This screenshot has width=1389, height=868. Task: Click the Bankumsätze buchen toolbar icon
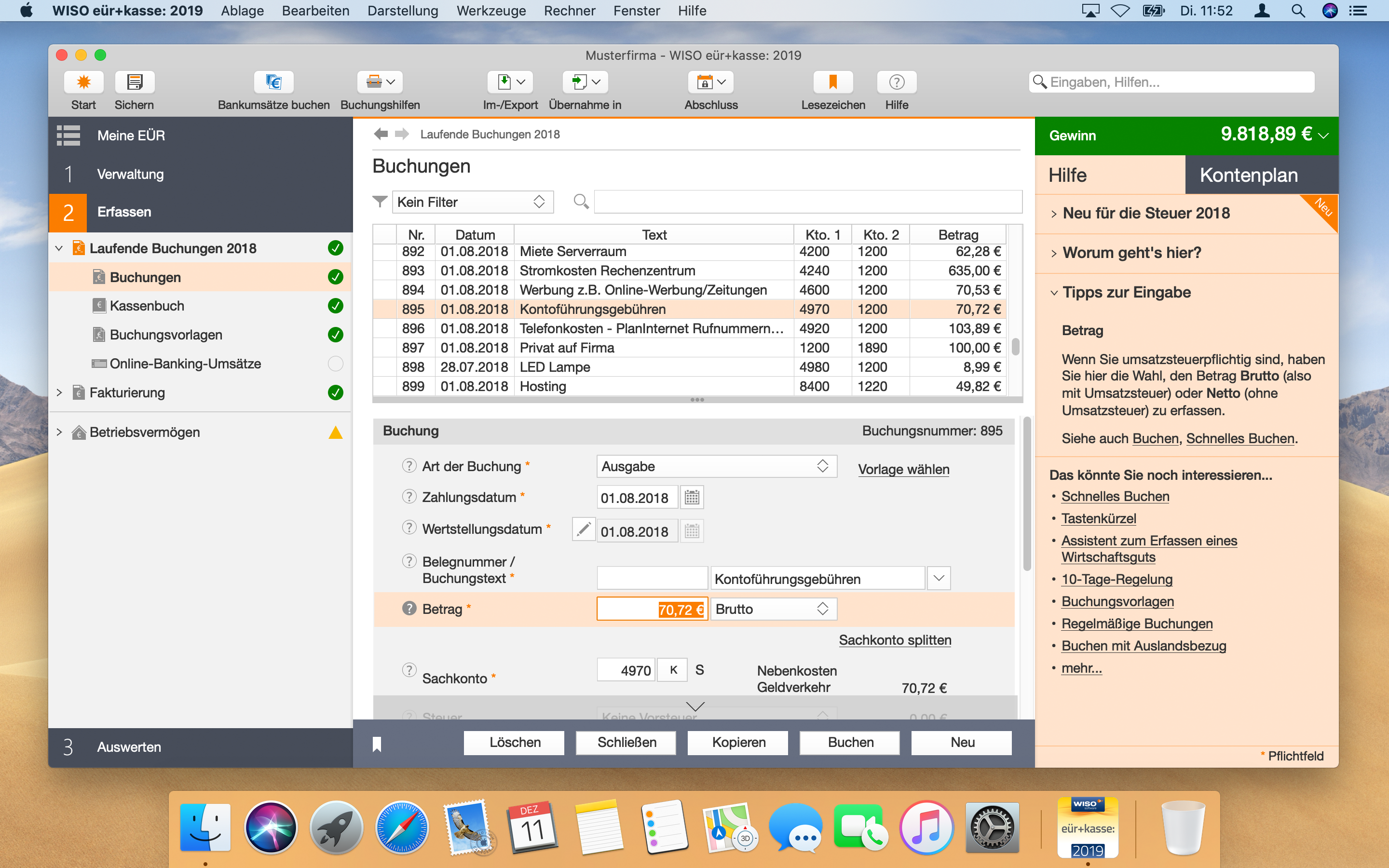[x=274, y=82]
